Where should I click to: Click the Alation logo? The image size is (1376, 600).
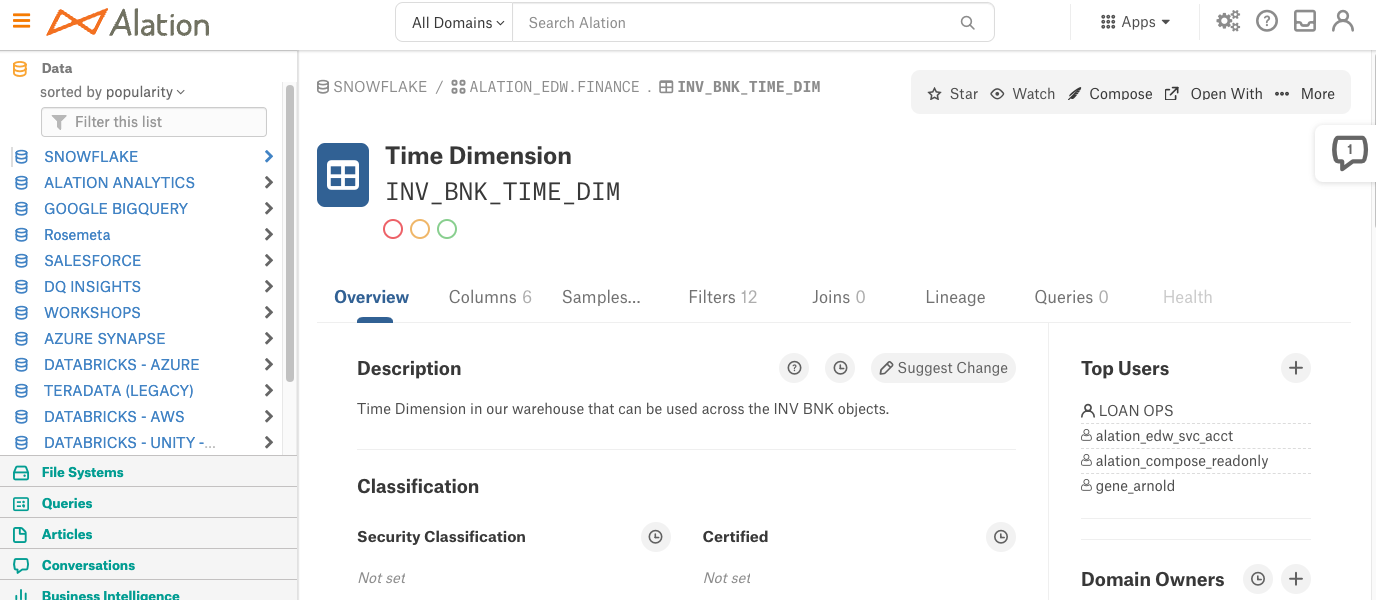128,22
